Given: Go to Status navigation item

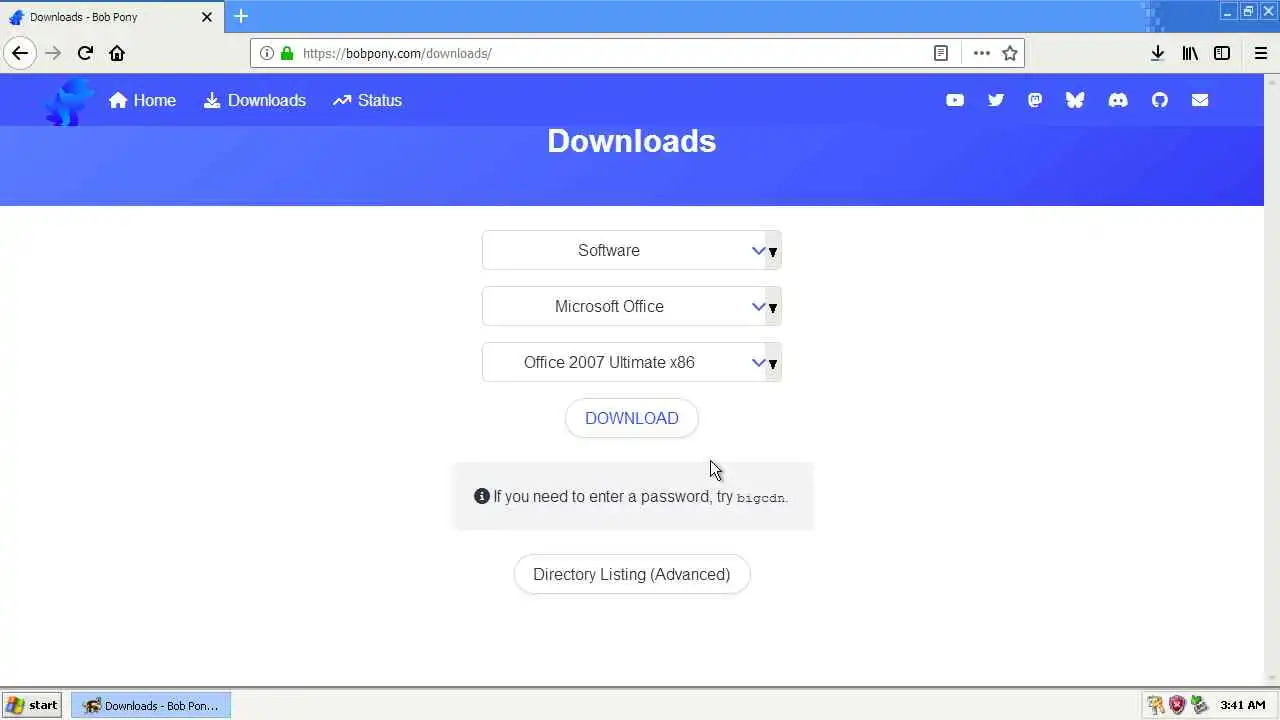Looking at the screenshot, I should [x=367, y=100].
